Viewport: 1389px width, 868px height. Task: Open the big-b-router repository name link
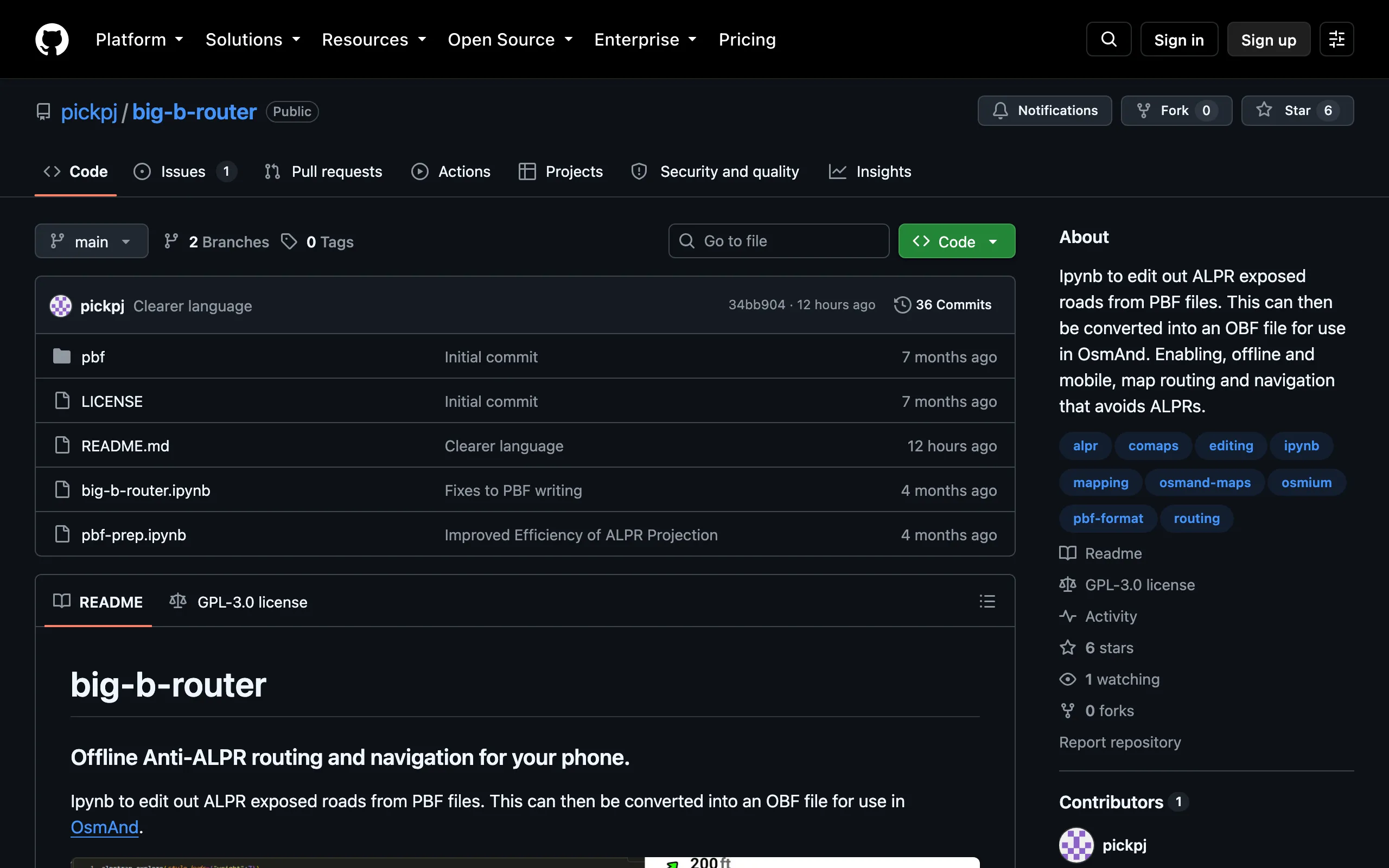(x=194, y=111)
